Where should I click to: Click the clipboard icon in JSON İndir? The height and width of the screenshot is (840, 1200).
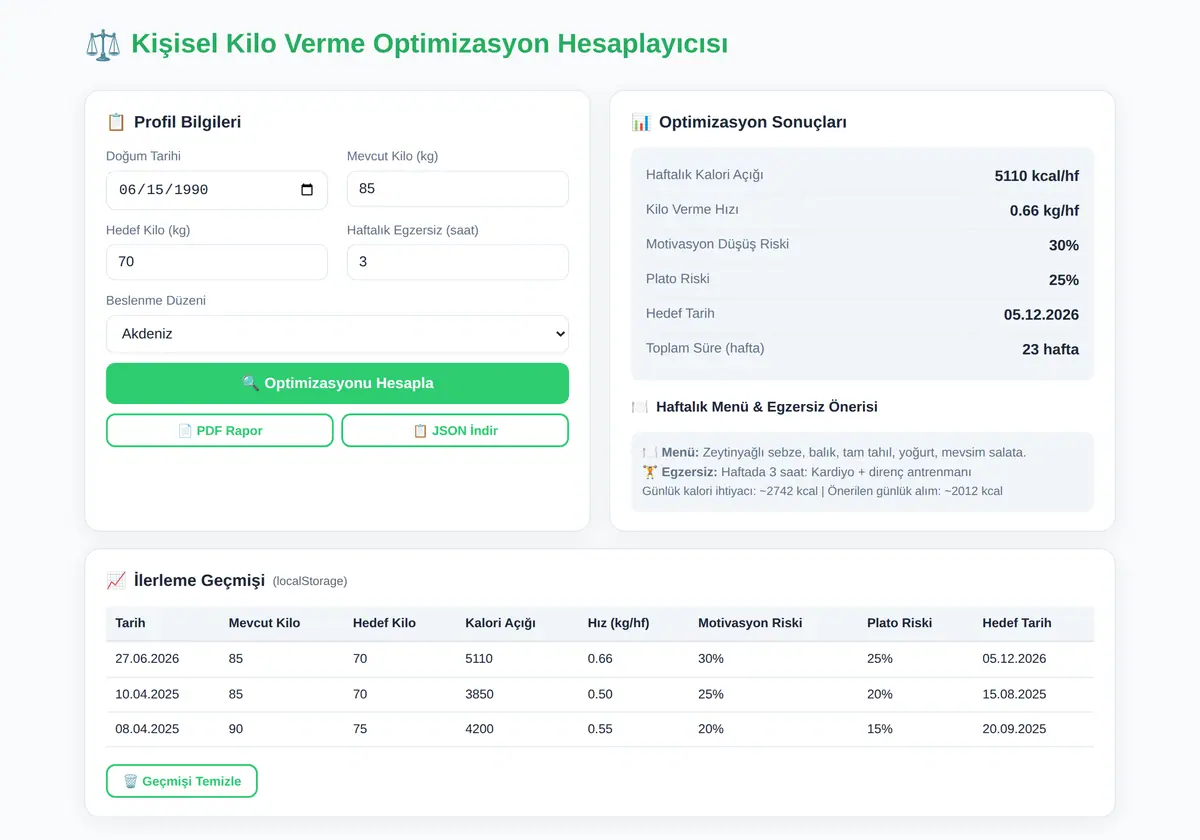tap(420, 431)
